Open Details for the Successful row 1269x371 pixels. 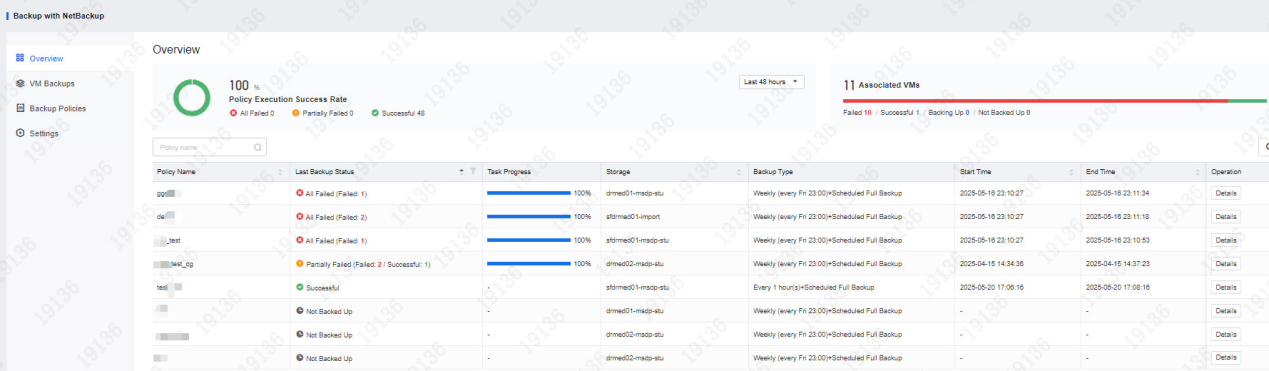(1226, 287)
